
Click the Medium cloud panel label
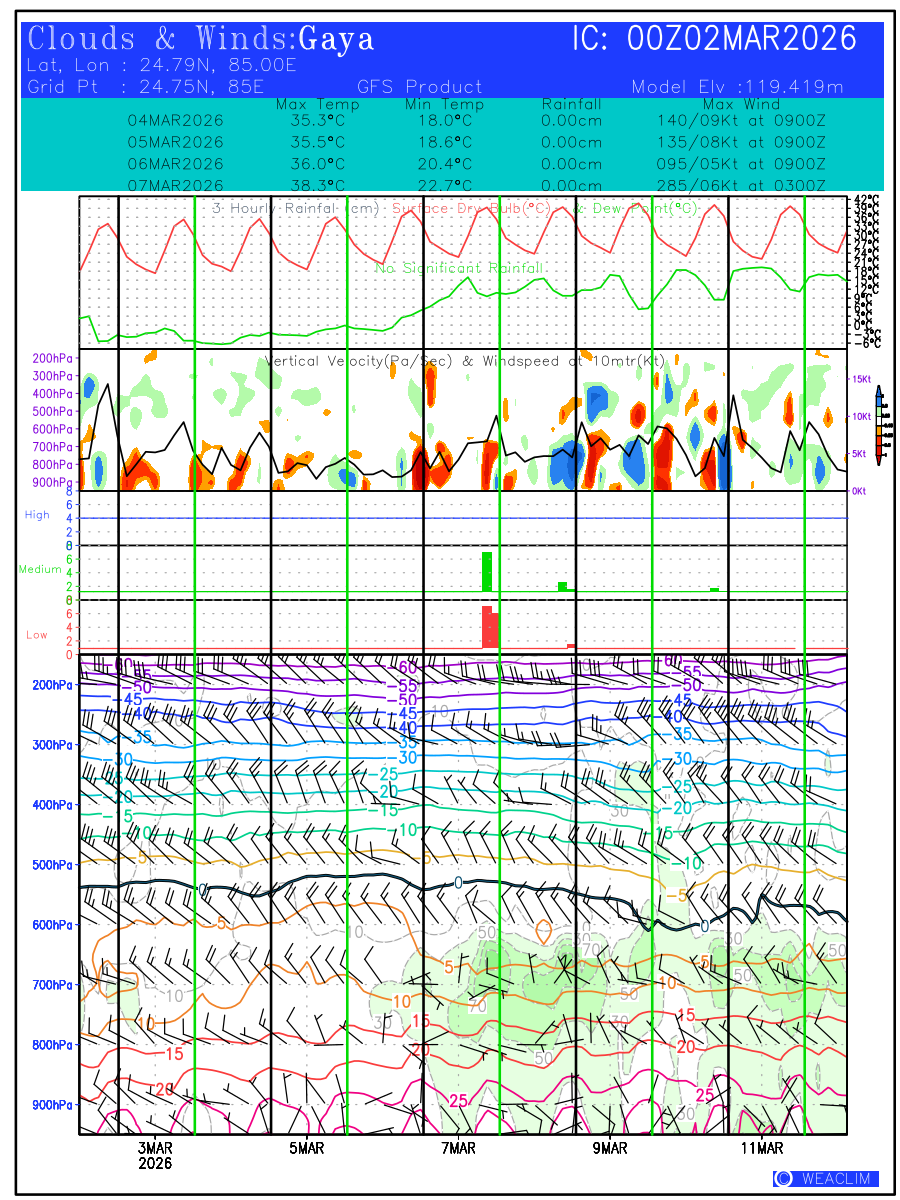coord(40,569)
